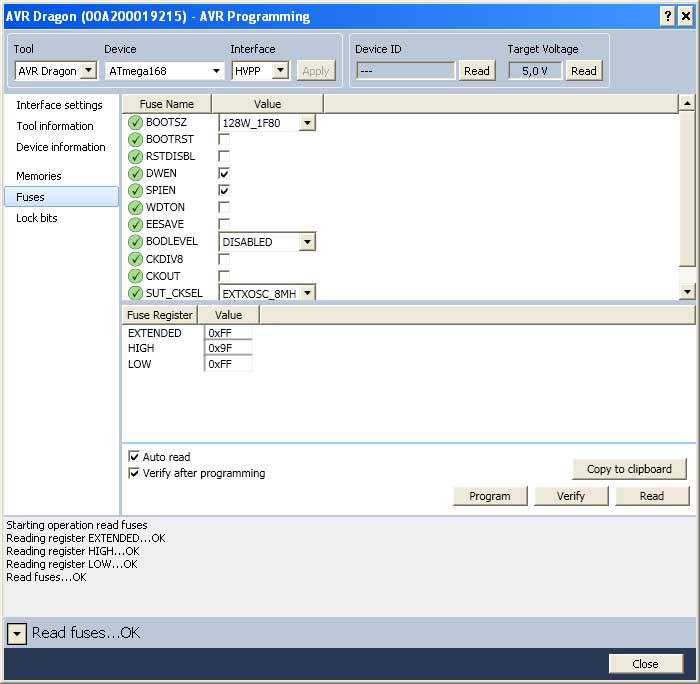Select the Fuses page
The height and width of the screenshot is (684, 700).
(x=62, y=197)
